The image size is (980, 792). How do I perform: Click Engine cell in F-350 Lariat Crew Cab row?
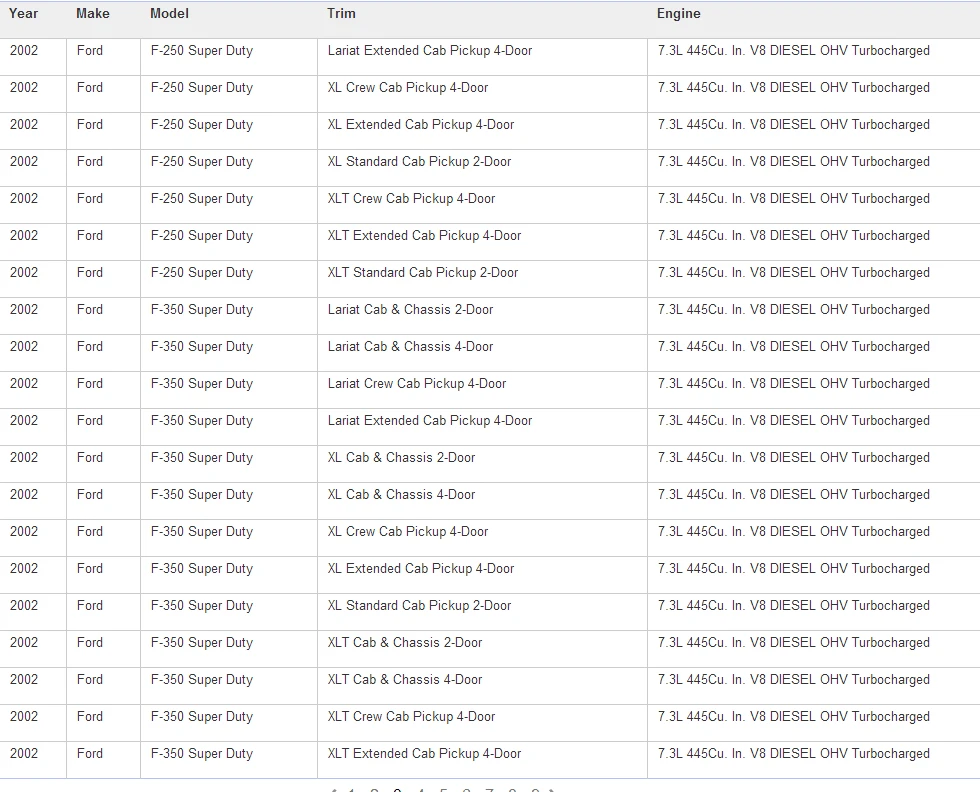[794, 383]
